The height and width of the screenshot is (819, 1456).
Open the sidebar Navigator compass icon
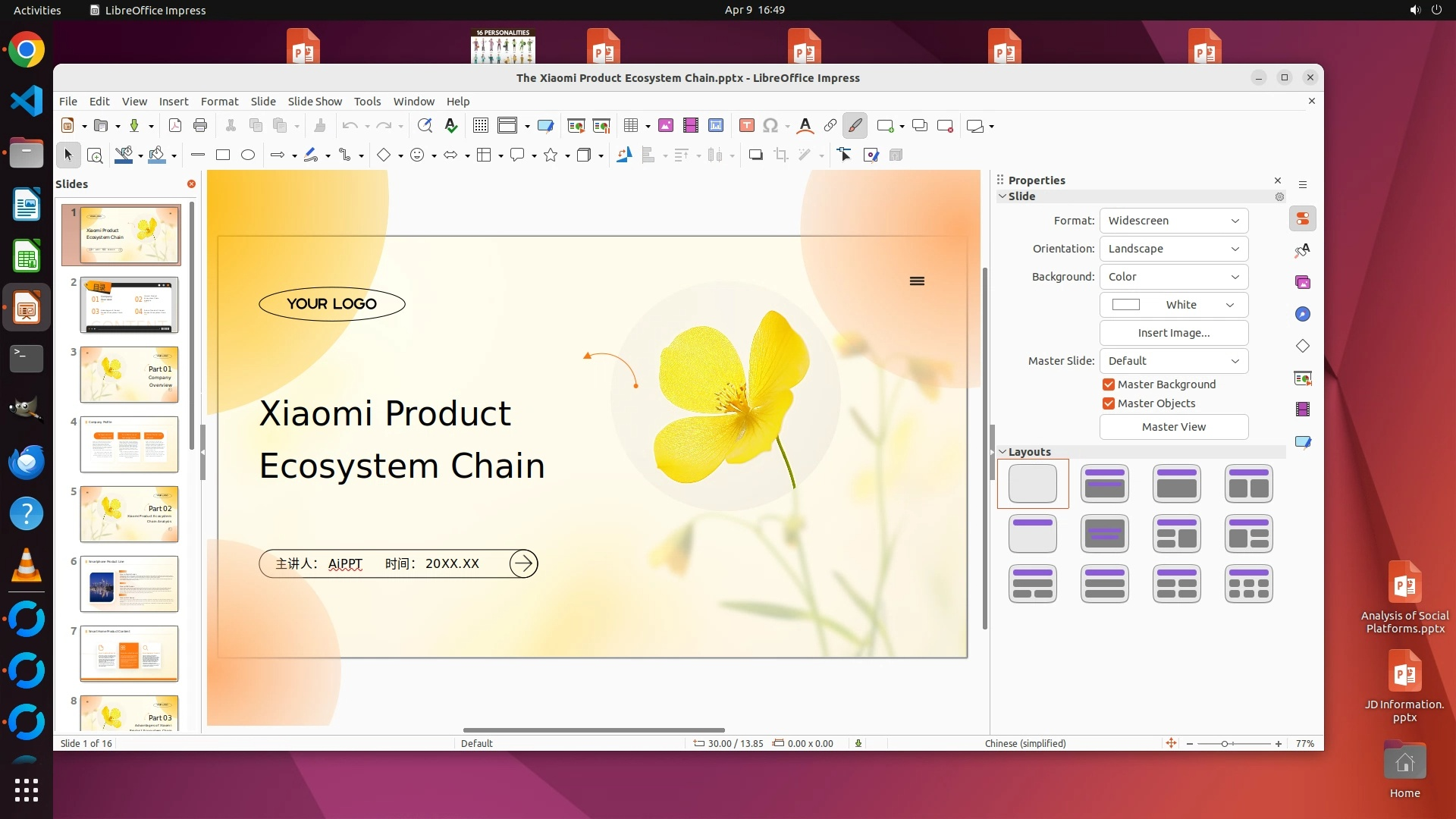point(1303,314)
